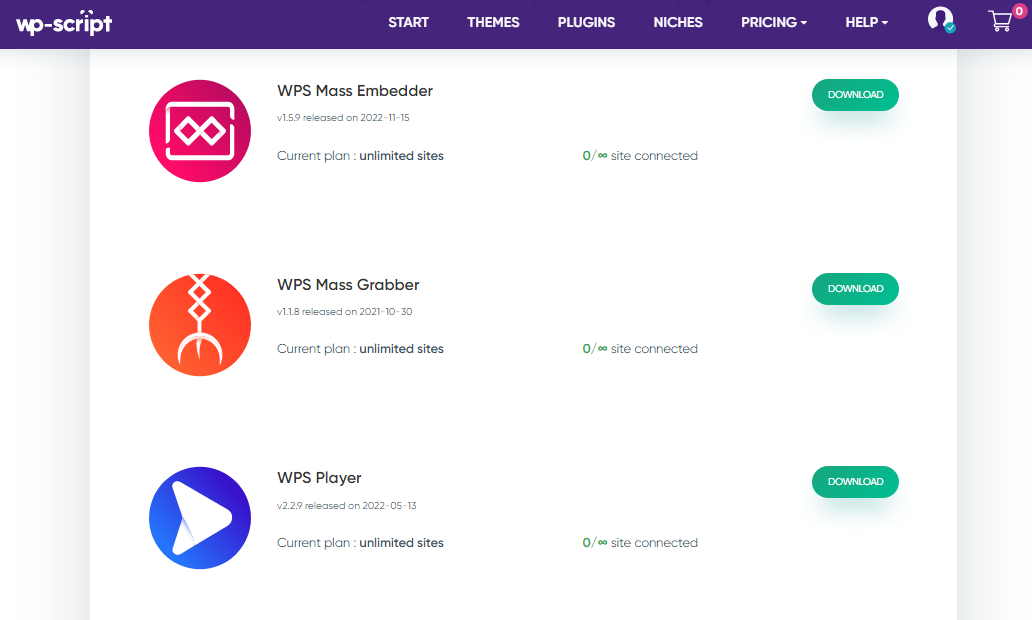Download the WPS Player plugin
Viewport: 1032px width, 620px height.
tap(855, 482)
